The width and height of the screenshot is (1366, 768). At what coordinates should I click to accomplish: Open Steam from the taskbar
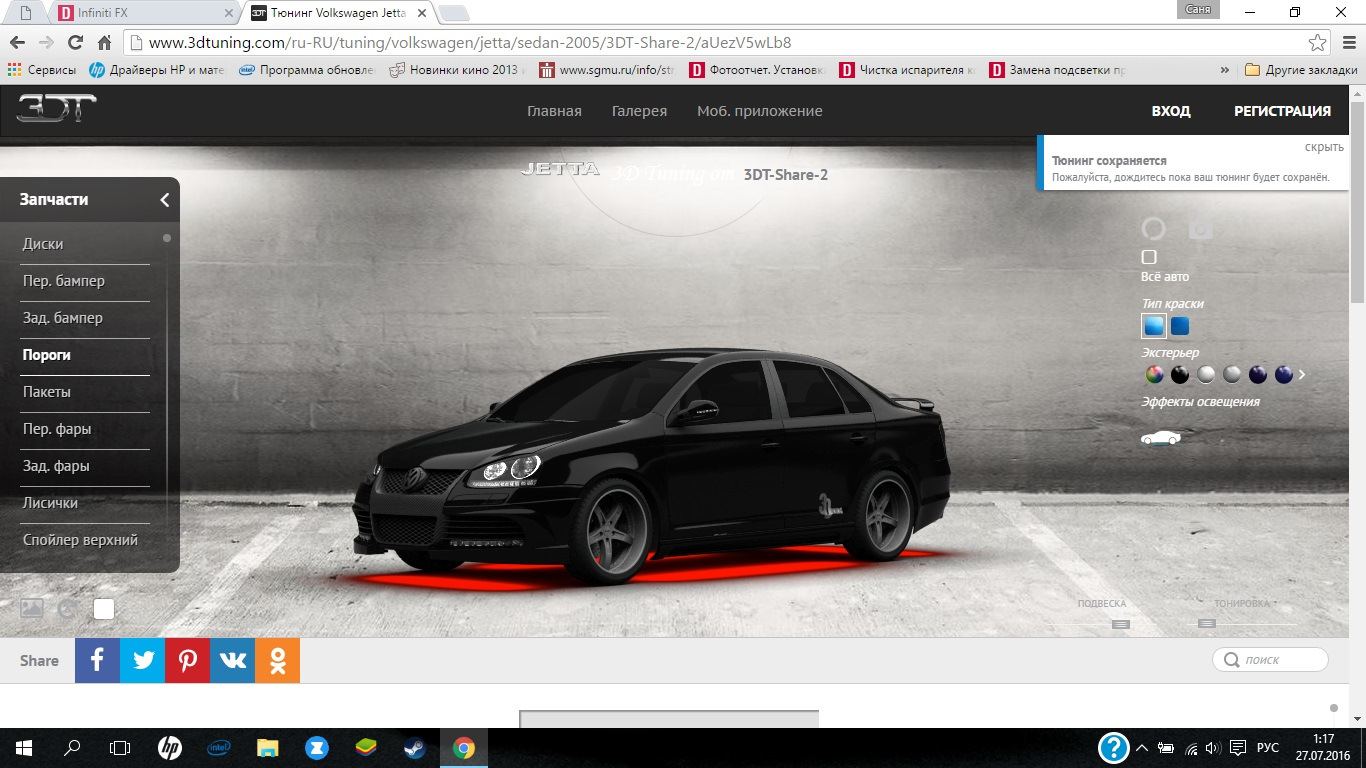413,748
